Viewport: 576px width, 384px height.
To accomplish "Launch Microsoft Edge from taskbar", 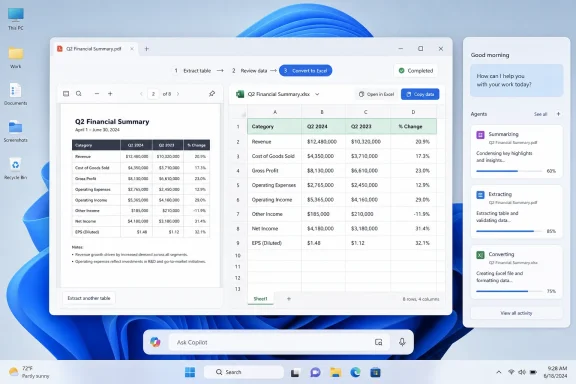I will coord(355,372).
